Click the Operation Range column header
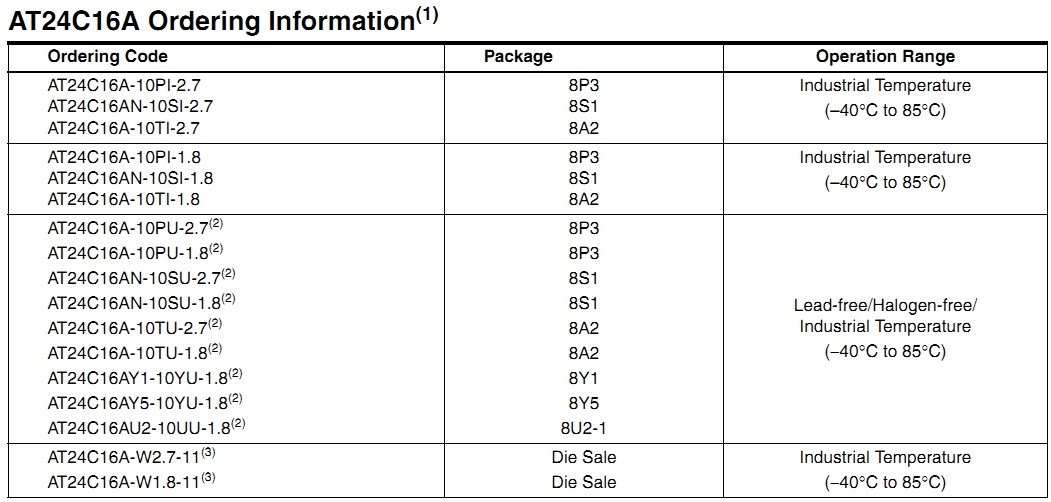The image size is (1051, 502). [x=885, y=56]
